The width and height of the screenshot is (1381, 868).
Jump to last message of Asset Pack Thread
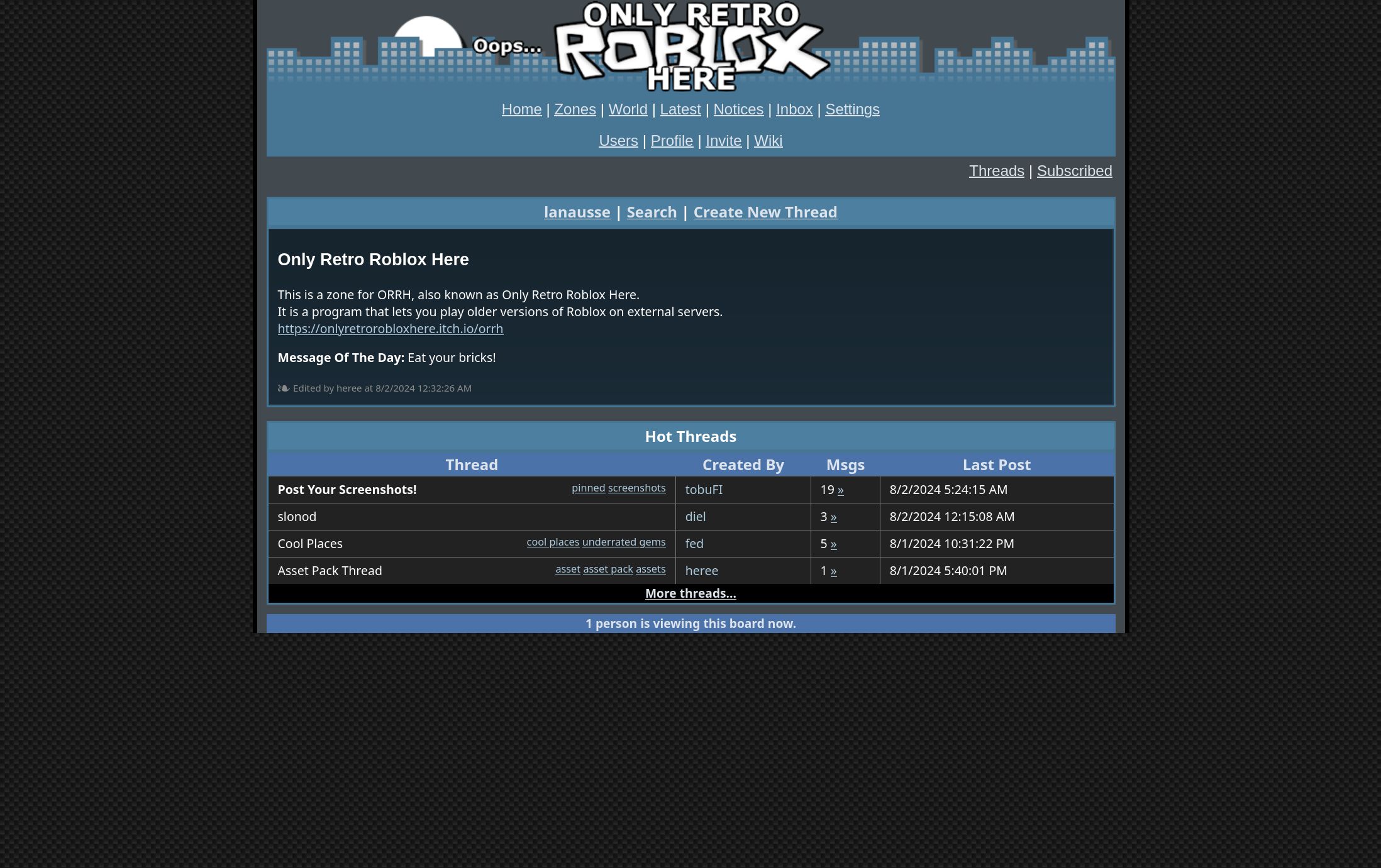pos(833,571)
